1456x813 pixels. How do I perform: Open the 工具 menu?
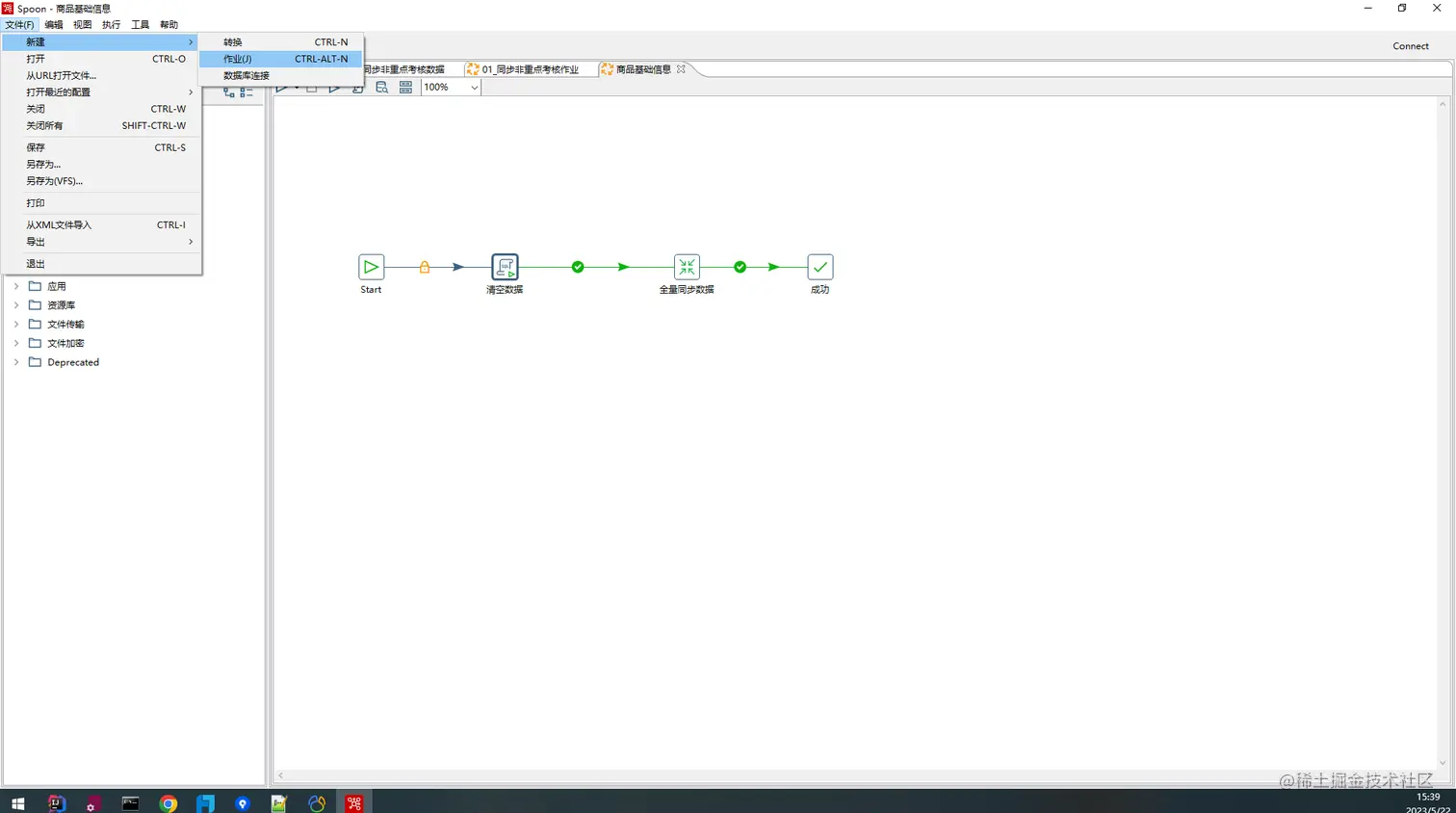coord(141,24)
